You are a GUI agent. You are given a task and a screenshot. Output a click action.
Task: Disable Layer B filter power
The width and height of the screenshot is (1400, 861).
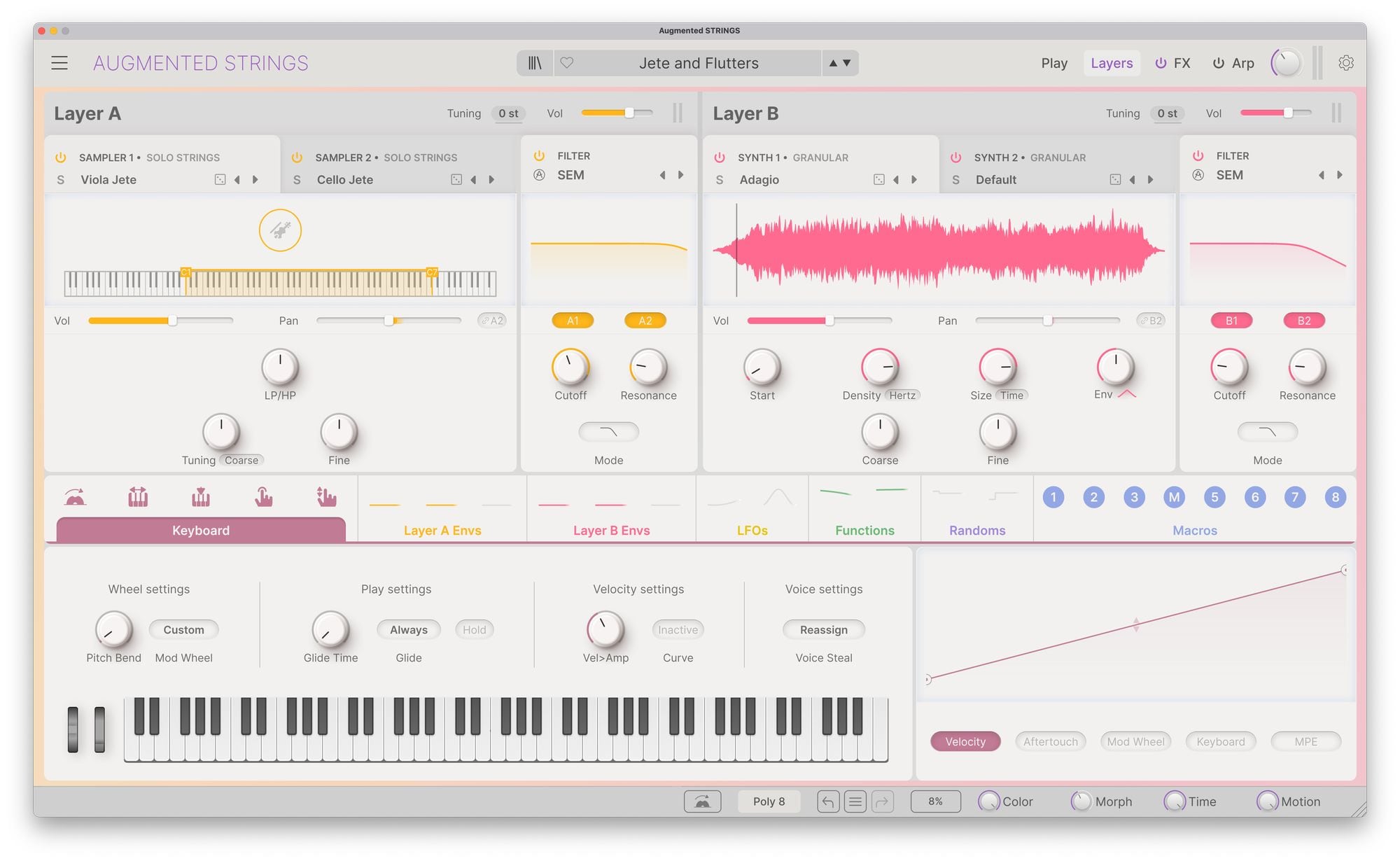pos(1198,155)
